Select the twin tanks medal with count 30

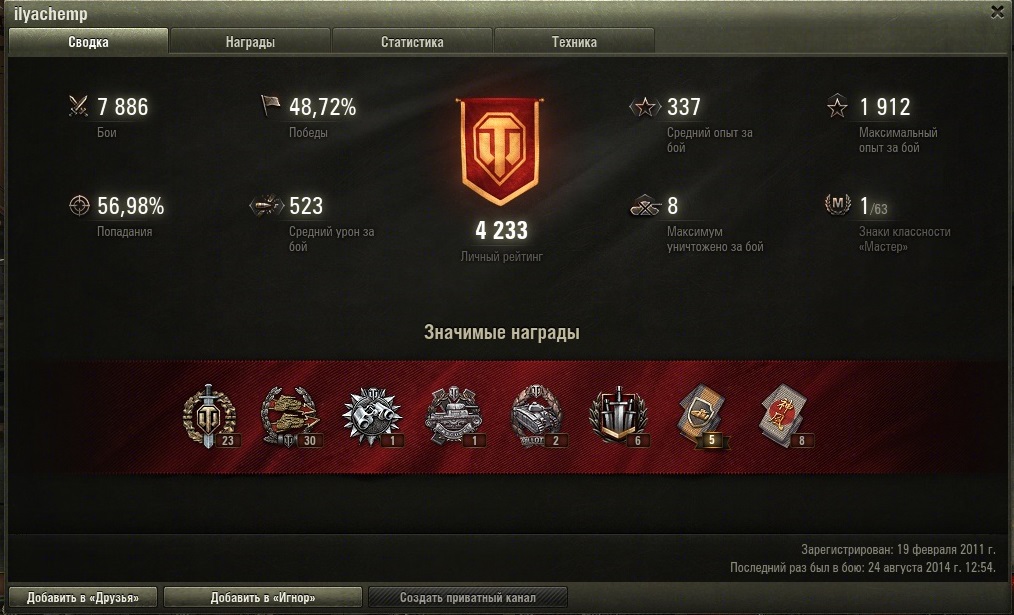pos(290,416)
